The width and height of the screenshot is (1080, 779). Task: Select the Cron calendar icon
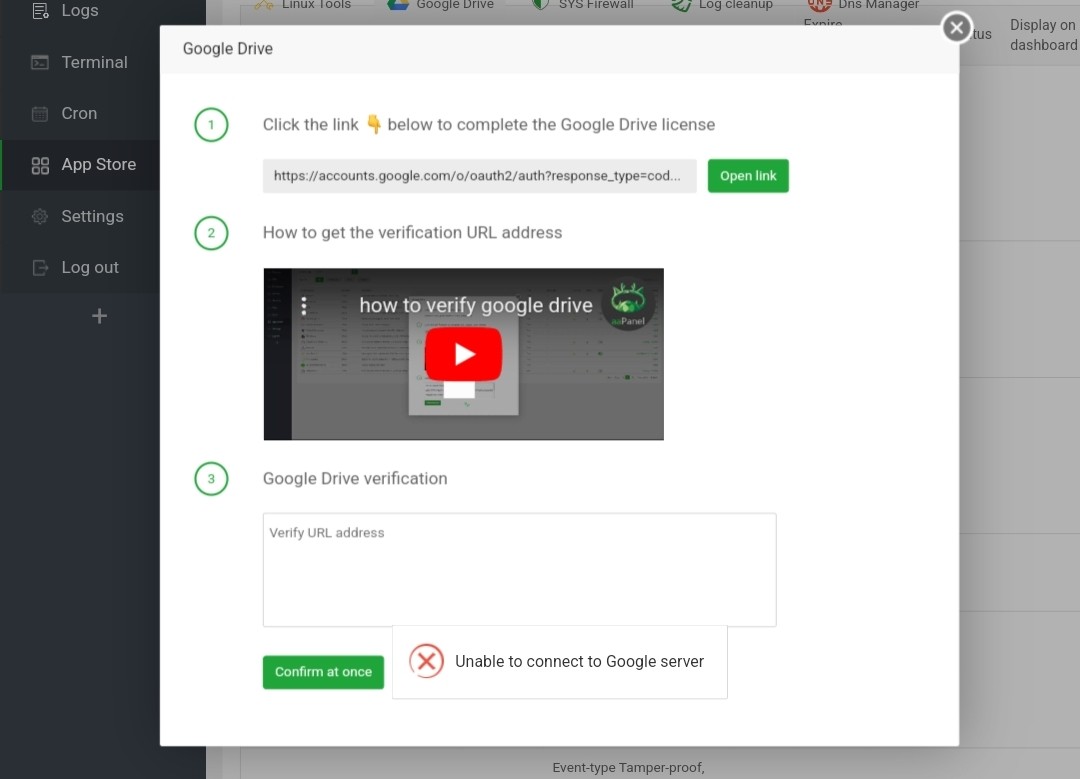[x=40, y=113]
